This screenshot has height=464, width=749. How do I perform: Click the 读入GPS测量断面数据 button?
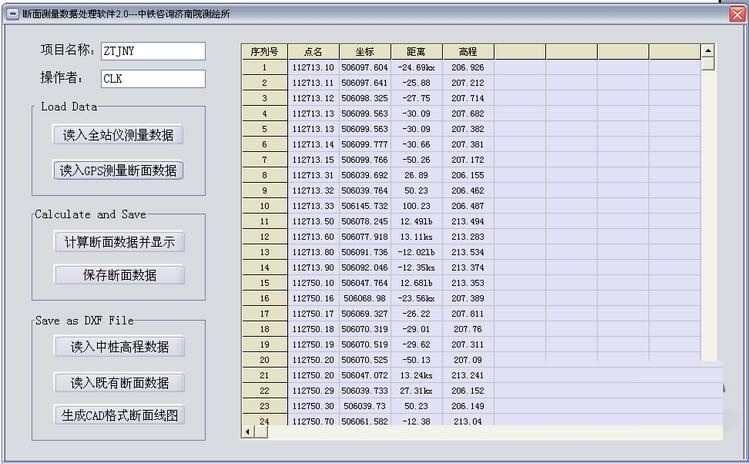[118, 171]
